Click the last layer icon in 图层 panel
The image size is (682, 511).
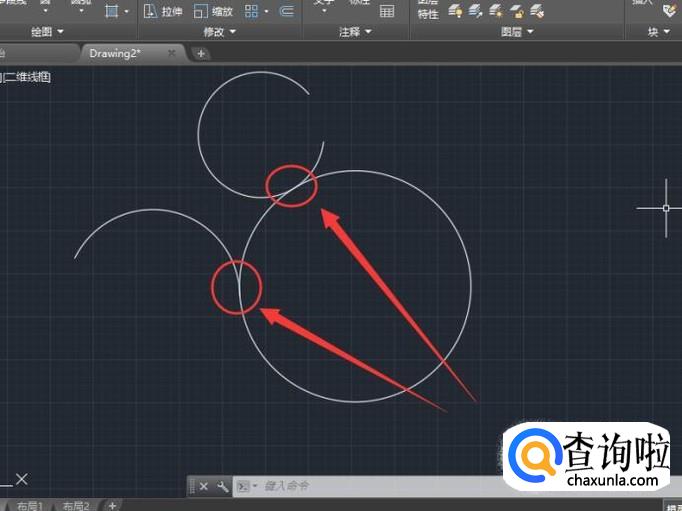[537, 11]
